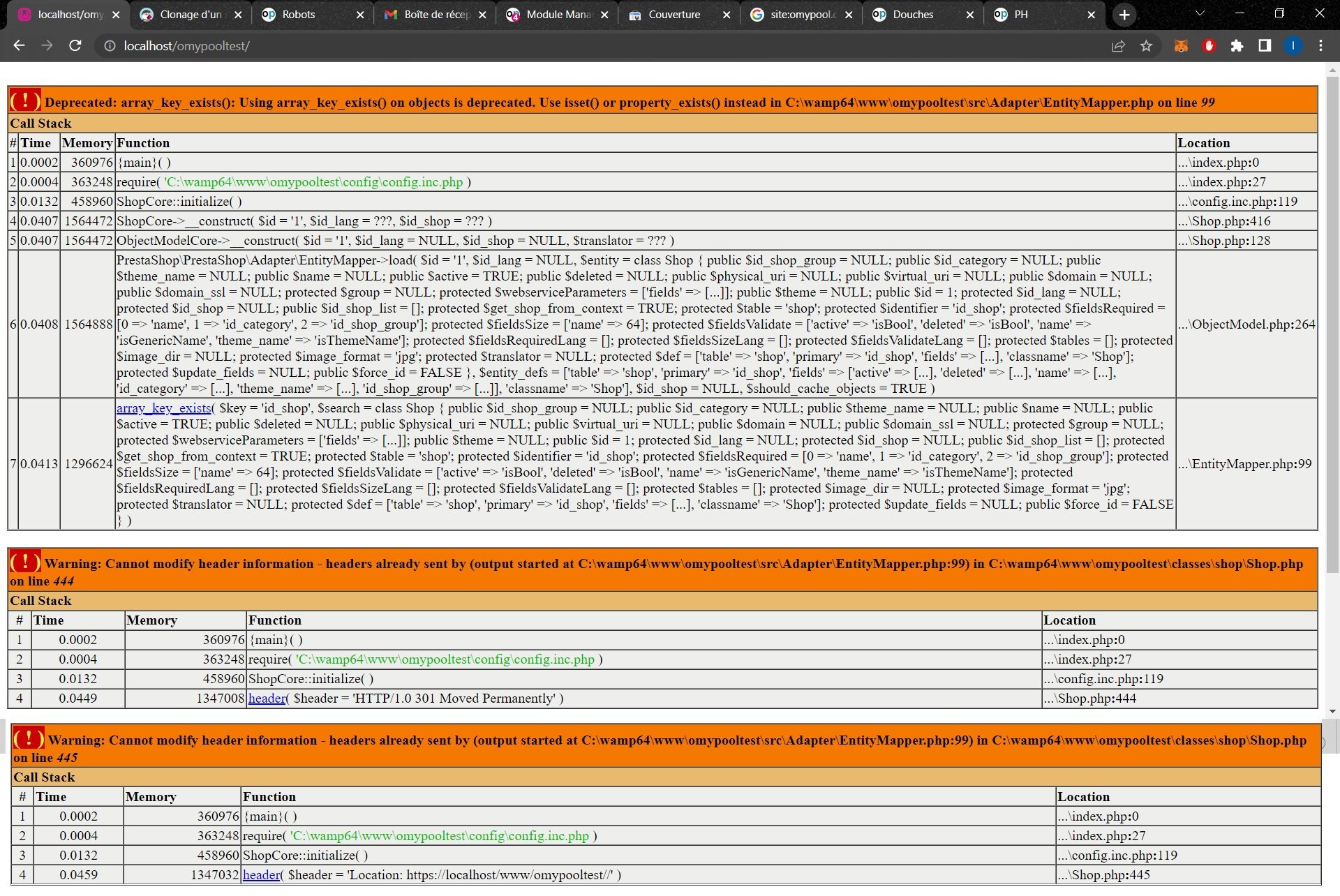Reload the localhost page
Viewport: 1340px width, 896px height.
[75, 45]
